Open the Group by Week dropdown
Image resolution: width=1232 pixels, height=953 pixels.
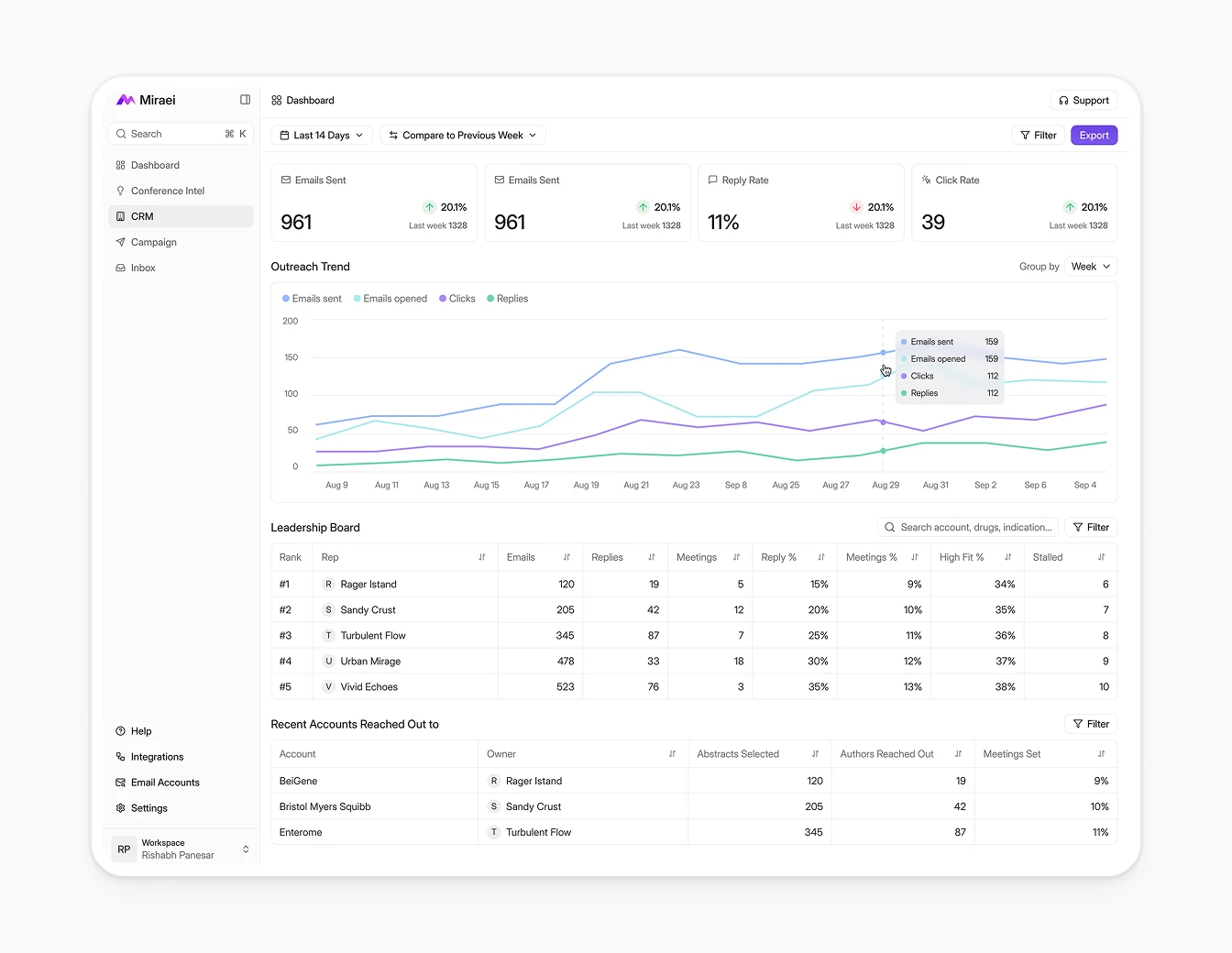click(x=1090, y=266)
